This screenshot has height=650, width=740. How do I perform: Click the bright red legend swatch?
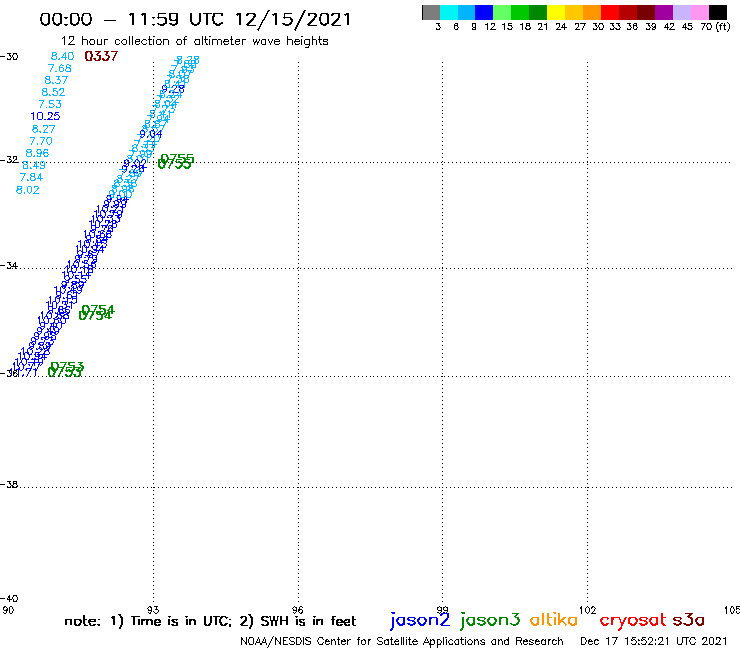(610, 12)
